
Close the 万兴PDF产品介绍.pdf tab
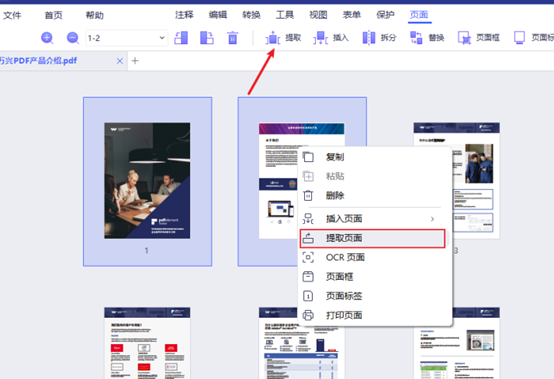[120, 61]
